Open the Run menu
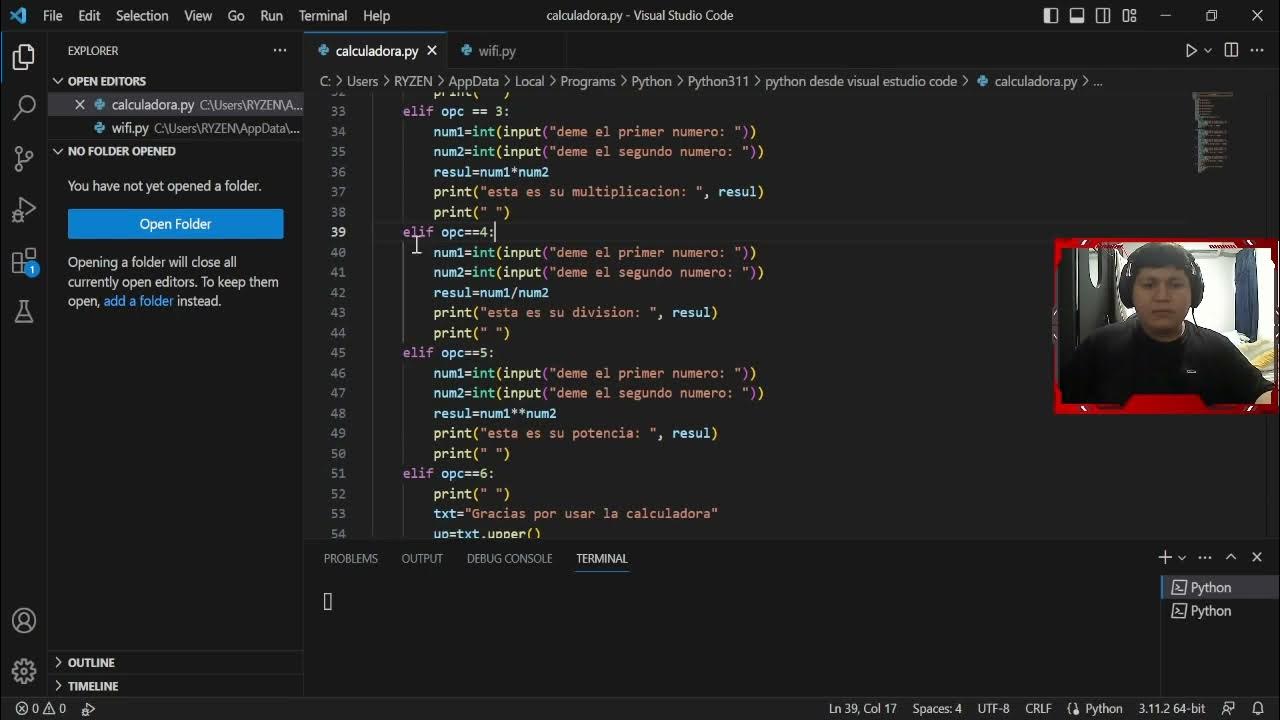This screenshot has width=1280, height=720. [x=271, y=16]
